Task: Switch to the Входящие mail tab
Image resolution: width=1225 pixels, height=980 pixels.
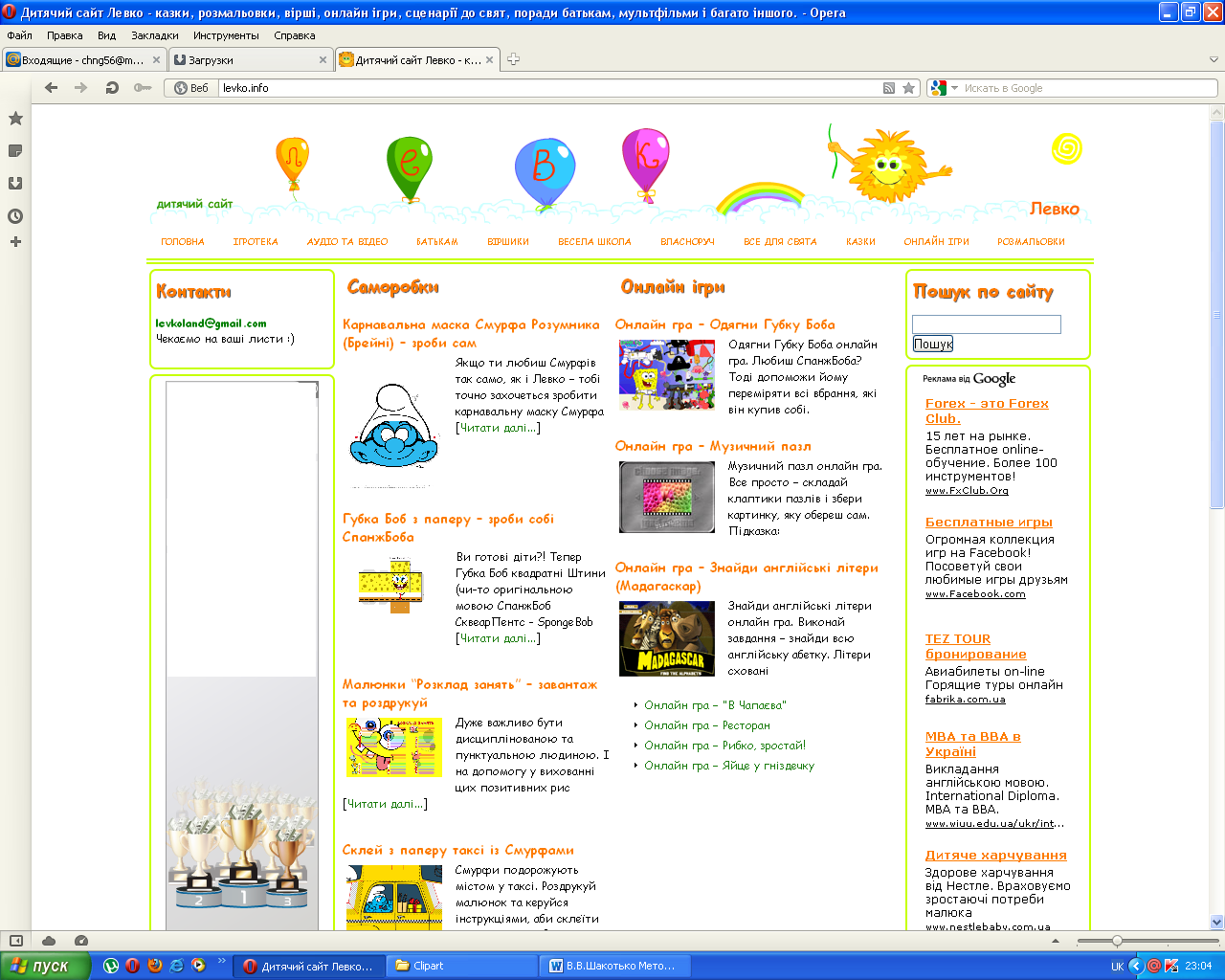Action: [x=83, y=59]
